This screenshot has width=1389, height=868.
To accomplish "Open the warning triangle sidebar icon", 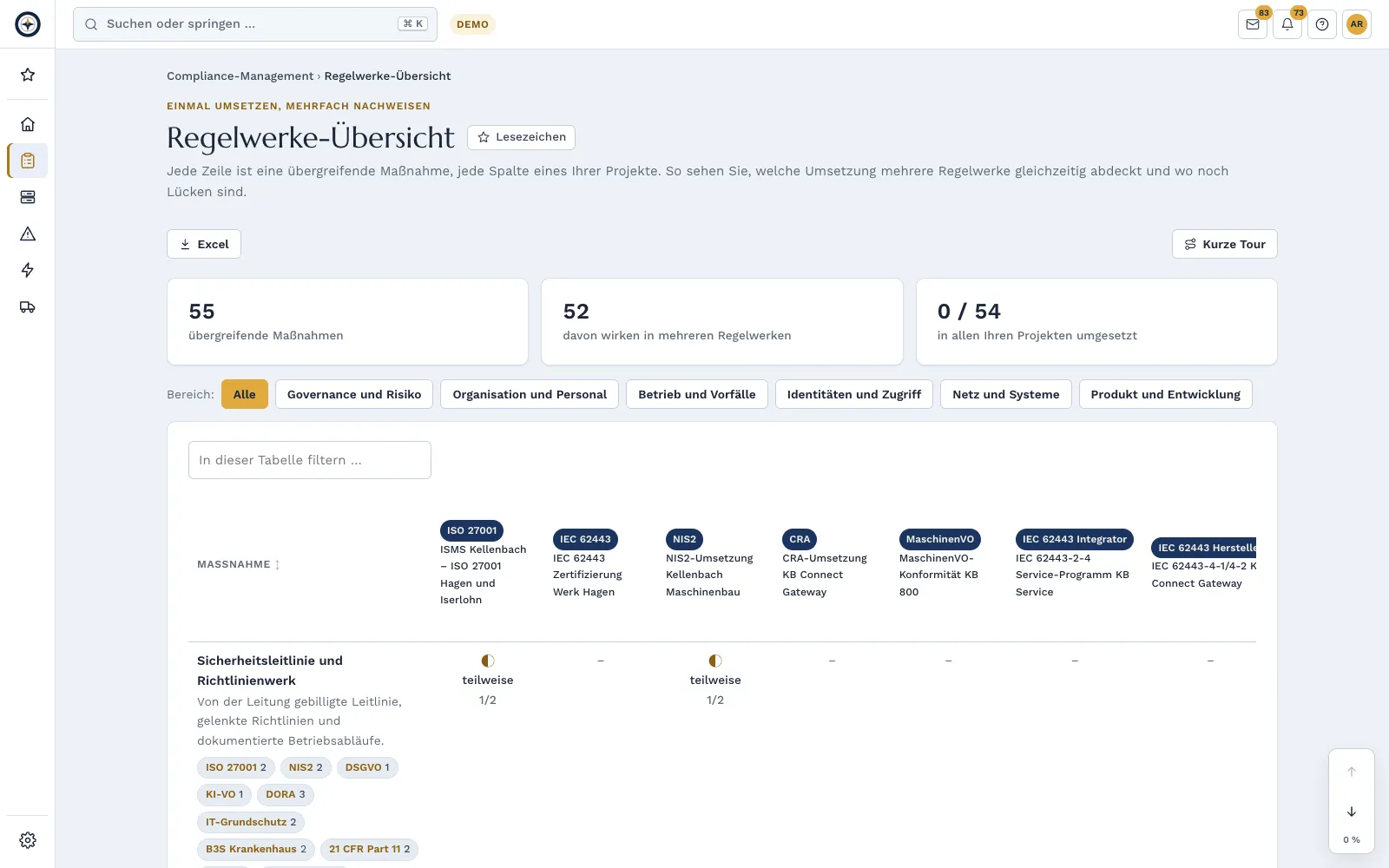I will pyautogui.click(x=28, y=233).
